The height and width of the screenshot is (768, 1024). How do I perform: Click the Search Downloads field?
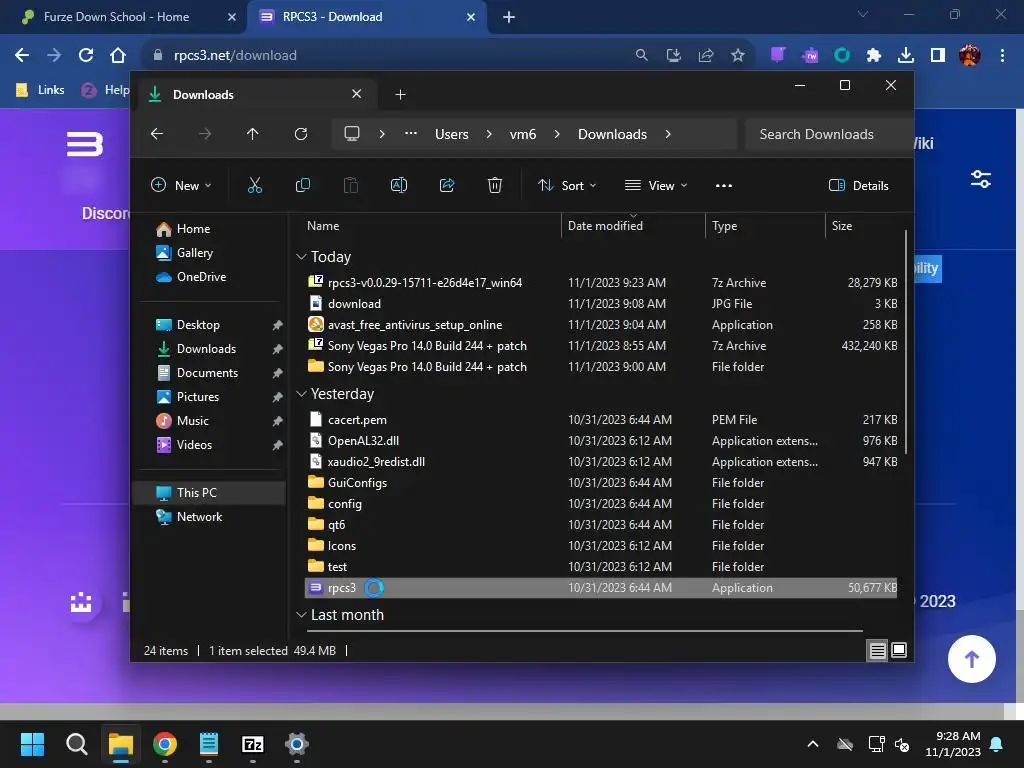(x=828, y=134)
